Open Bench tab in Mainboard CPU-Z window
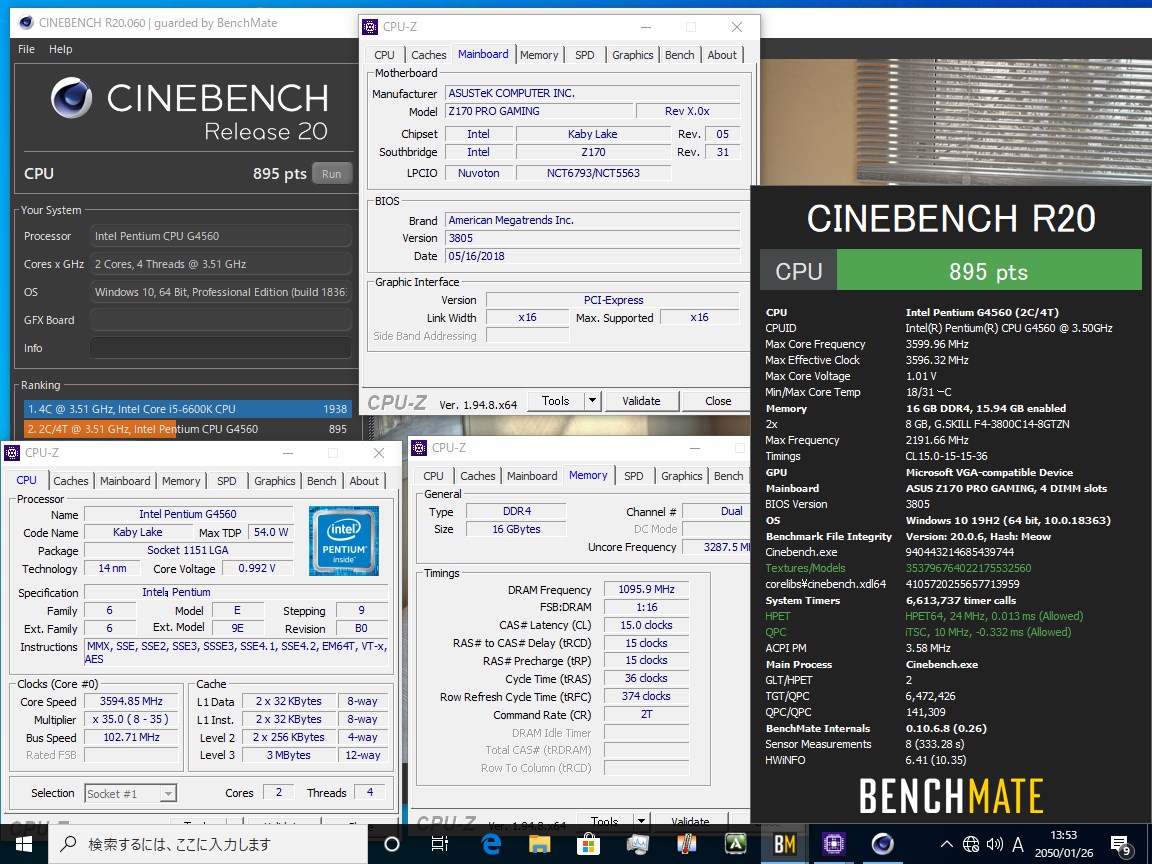The image size is (1152, 864). coord(680,55)
